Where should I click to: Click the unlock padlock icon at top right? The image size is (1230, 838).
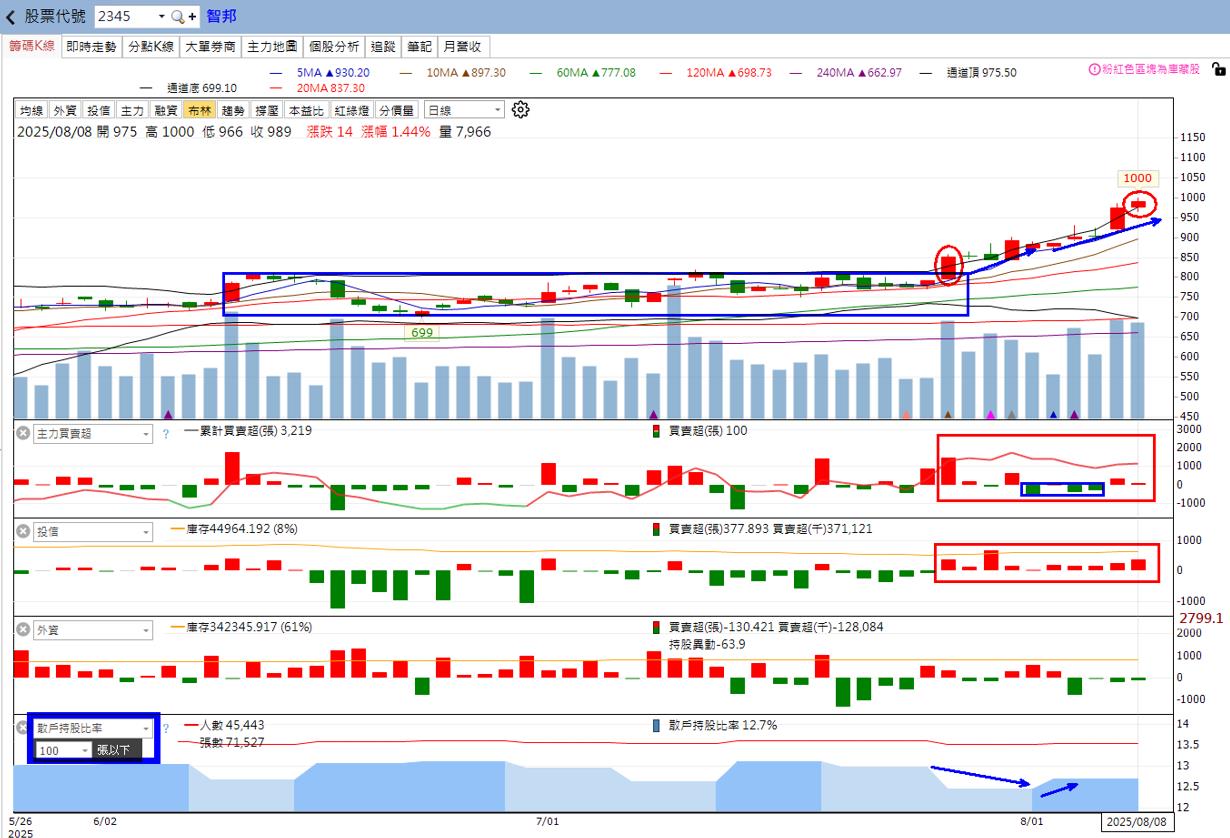1217,69
